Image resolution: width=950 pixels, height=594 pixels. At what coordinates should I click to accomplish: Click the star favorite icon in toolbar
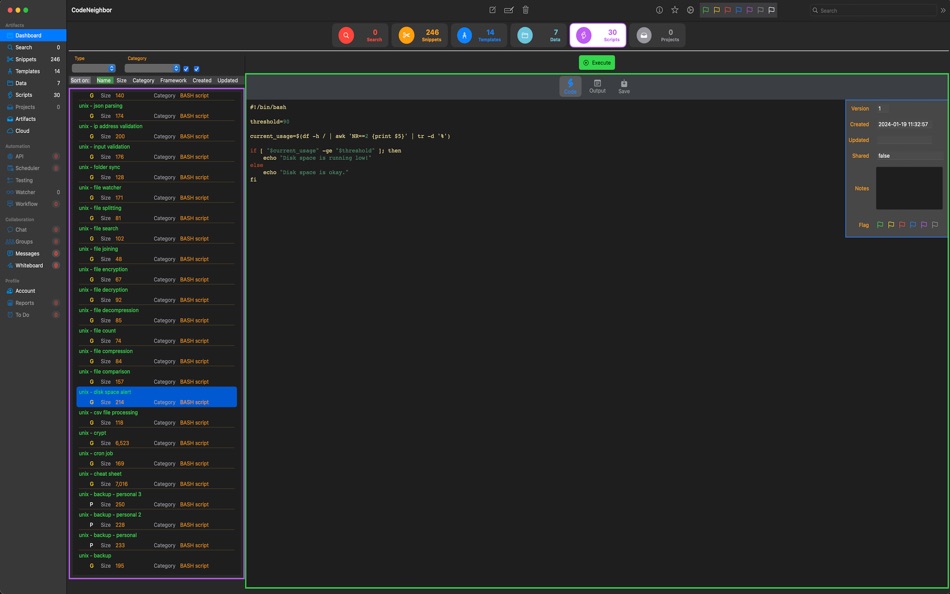[x=675, y=10]
